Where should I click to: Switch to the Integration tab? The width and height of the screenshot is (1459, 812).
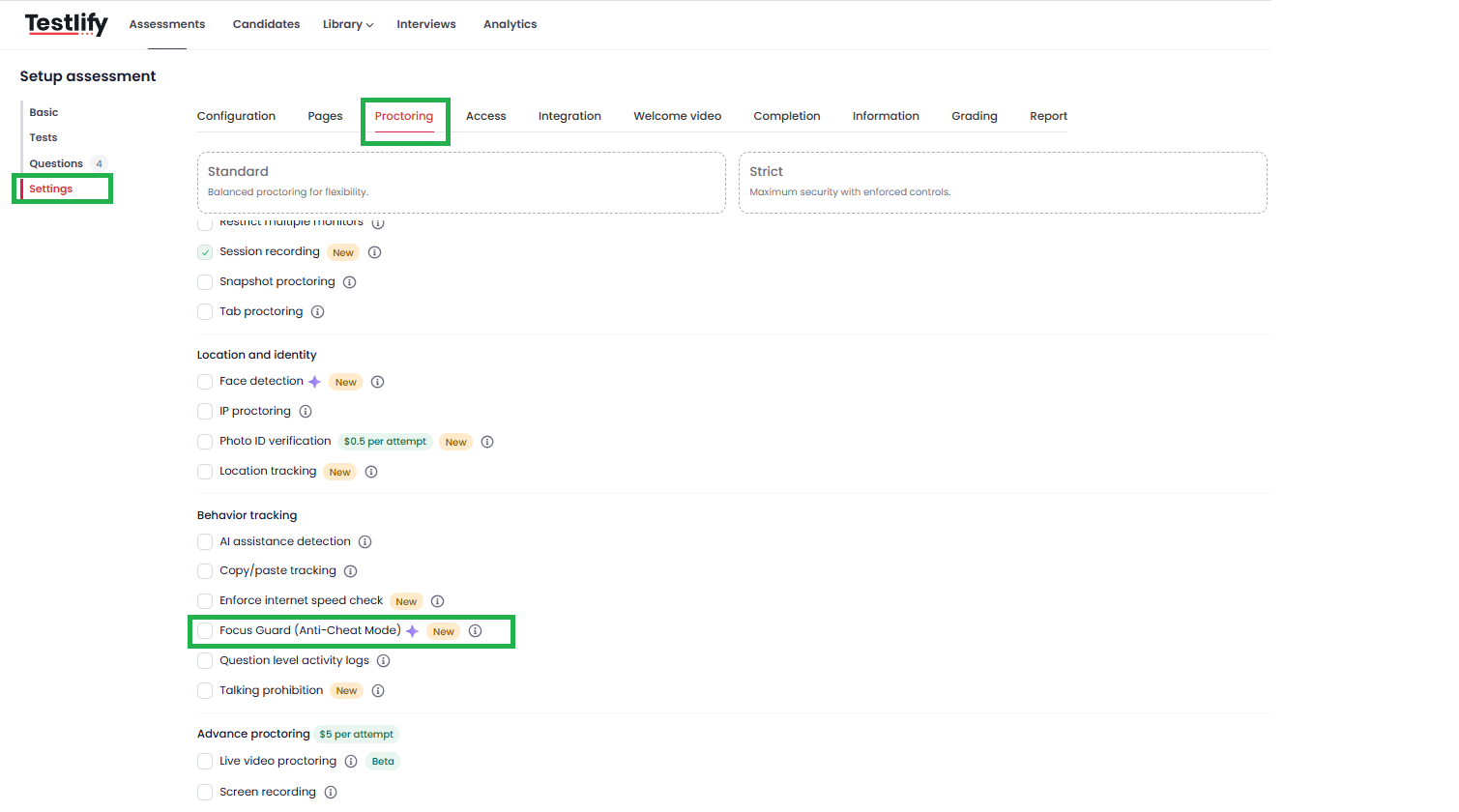(569, 116)
